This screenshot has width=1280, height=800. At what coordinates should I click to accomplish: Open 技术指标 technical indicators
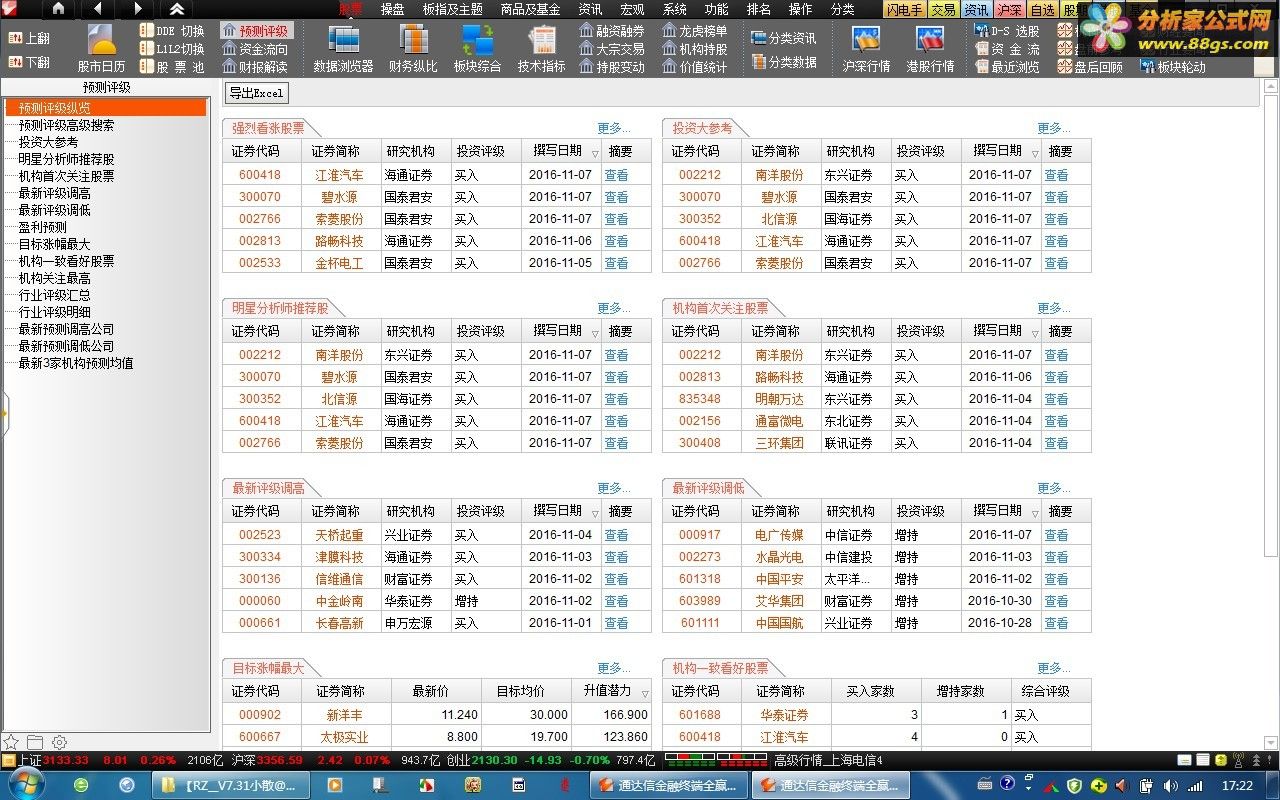(x=541, y=49)
